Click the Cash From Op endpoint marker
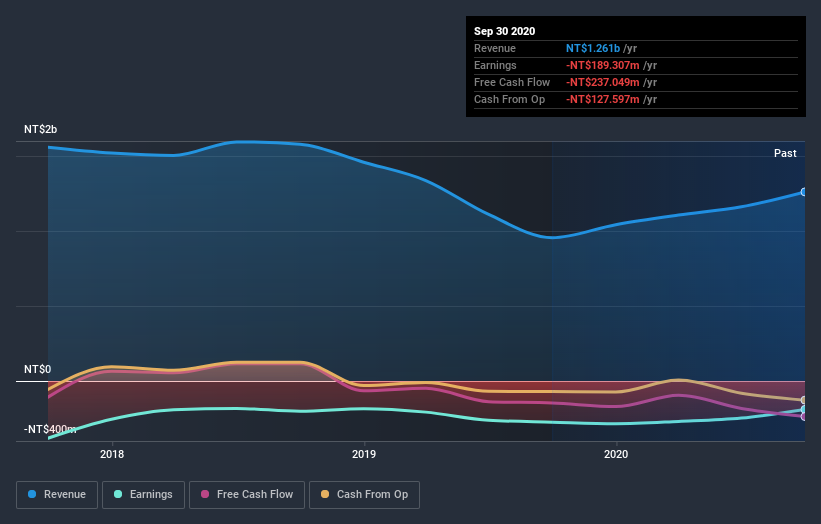 (x=804, y=400)
